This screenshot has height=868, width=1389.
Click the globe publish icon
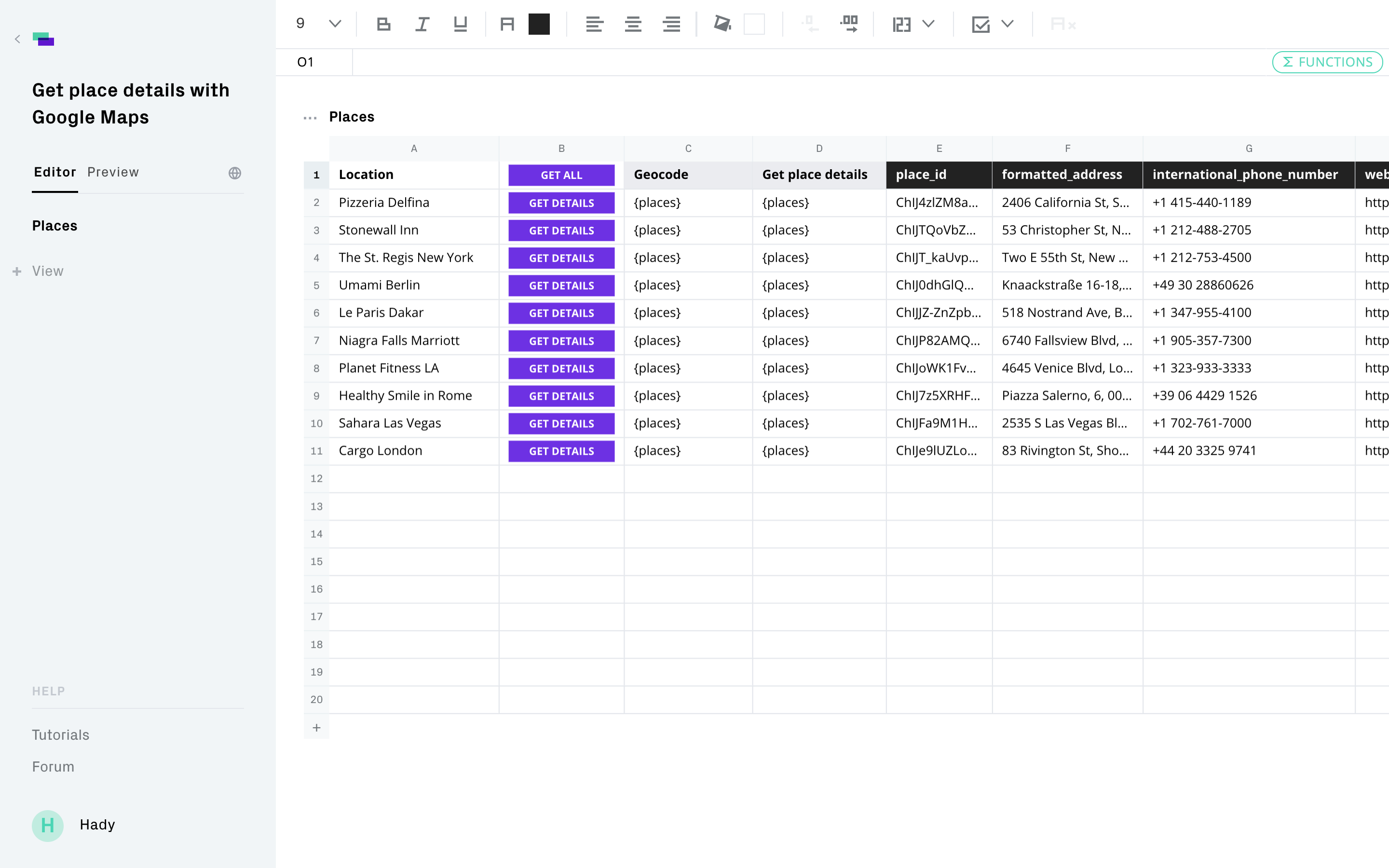[x=235, y=173]
